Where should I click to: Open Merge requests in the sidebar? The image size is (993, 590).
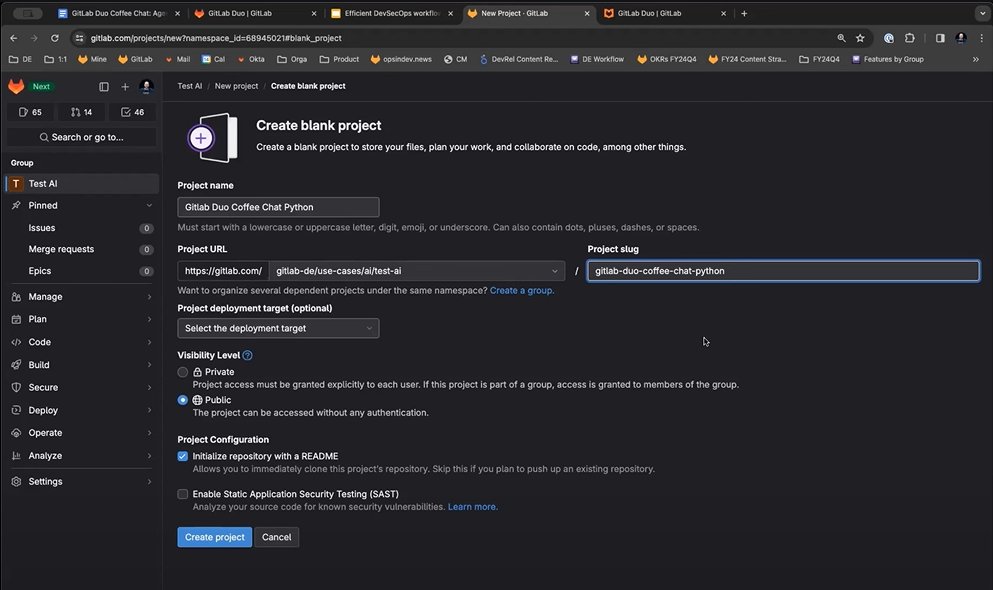pyautogui.click(x=82, y=249)
